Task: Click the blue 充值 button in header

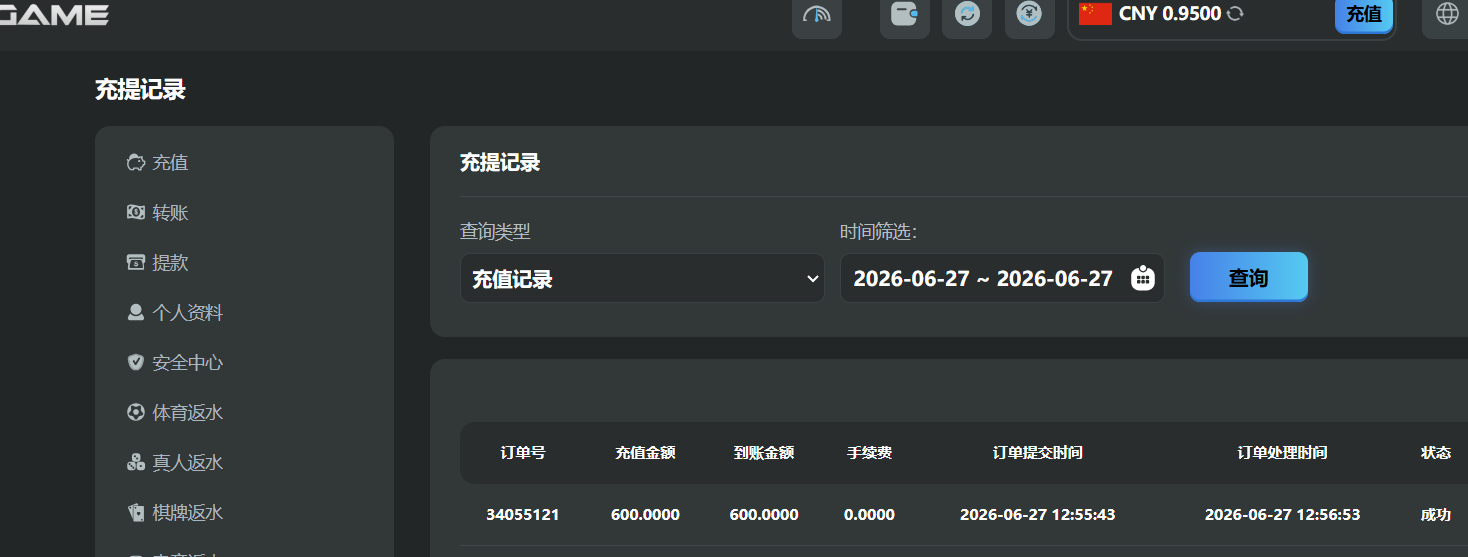Action: pos(1364,14)
